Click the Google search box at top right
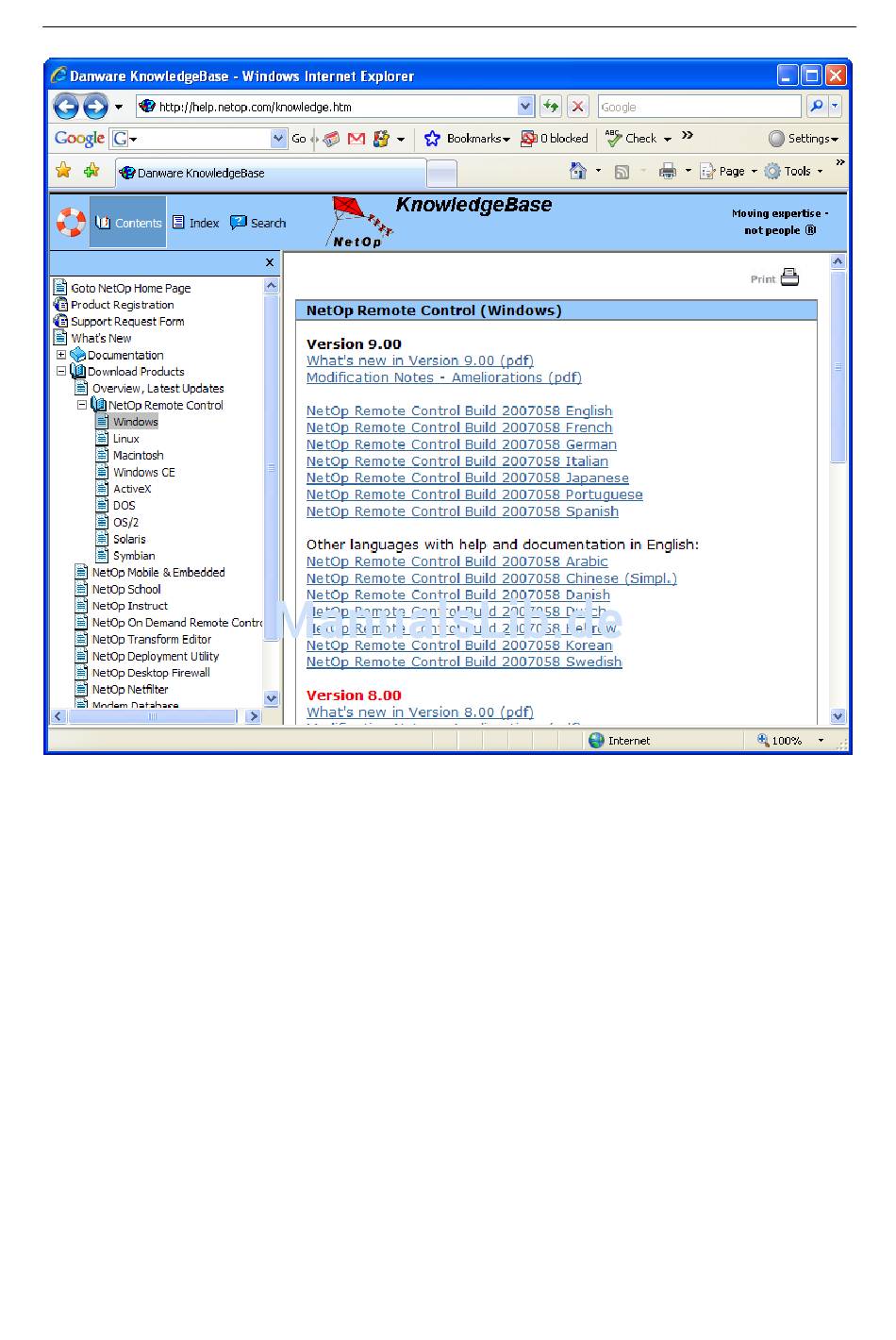This screenshot has width=896, height=1340. [x=700, y=107]
